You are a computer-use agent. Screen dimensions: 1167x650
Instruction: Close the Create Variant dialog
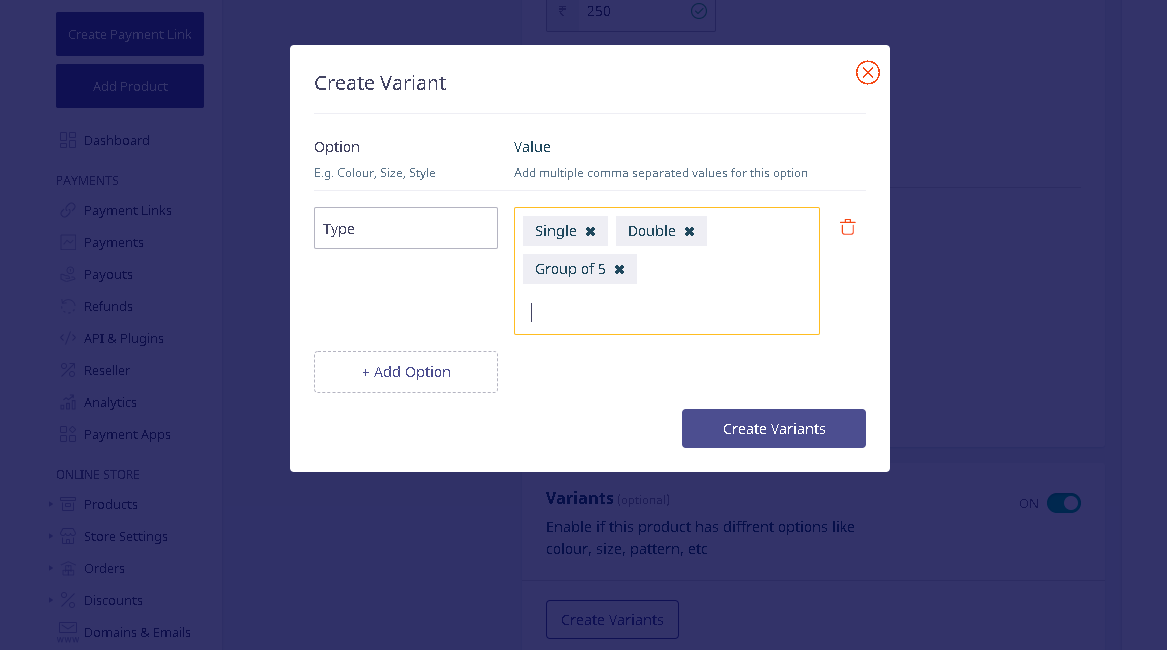tap(868, 72)
